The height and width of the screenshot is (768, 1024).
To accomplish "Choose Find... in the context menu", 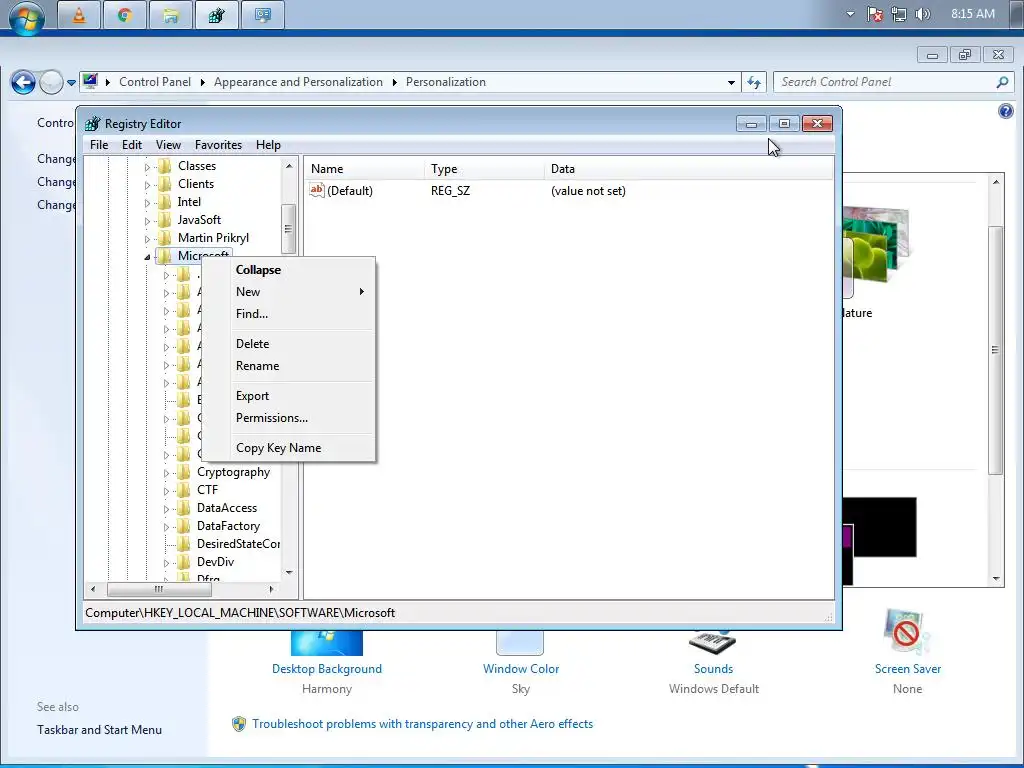I will point(251,314).
